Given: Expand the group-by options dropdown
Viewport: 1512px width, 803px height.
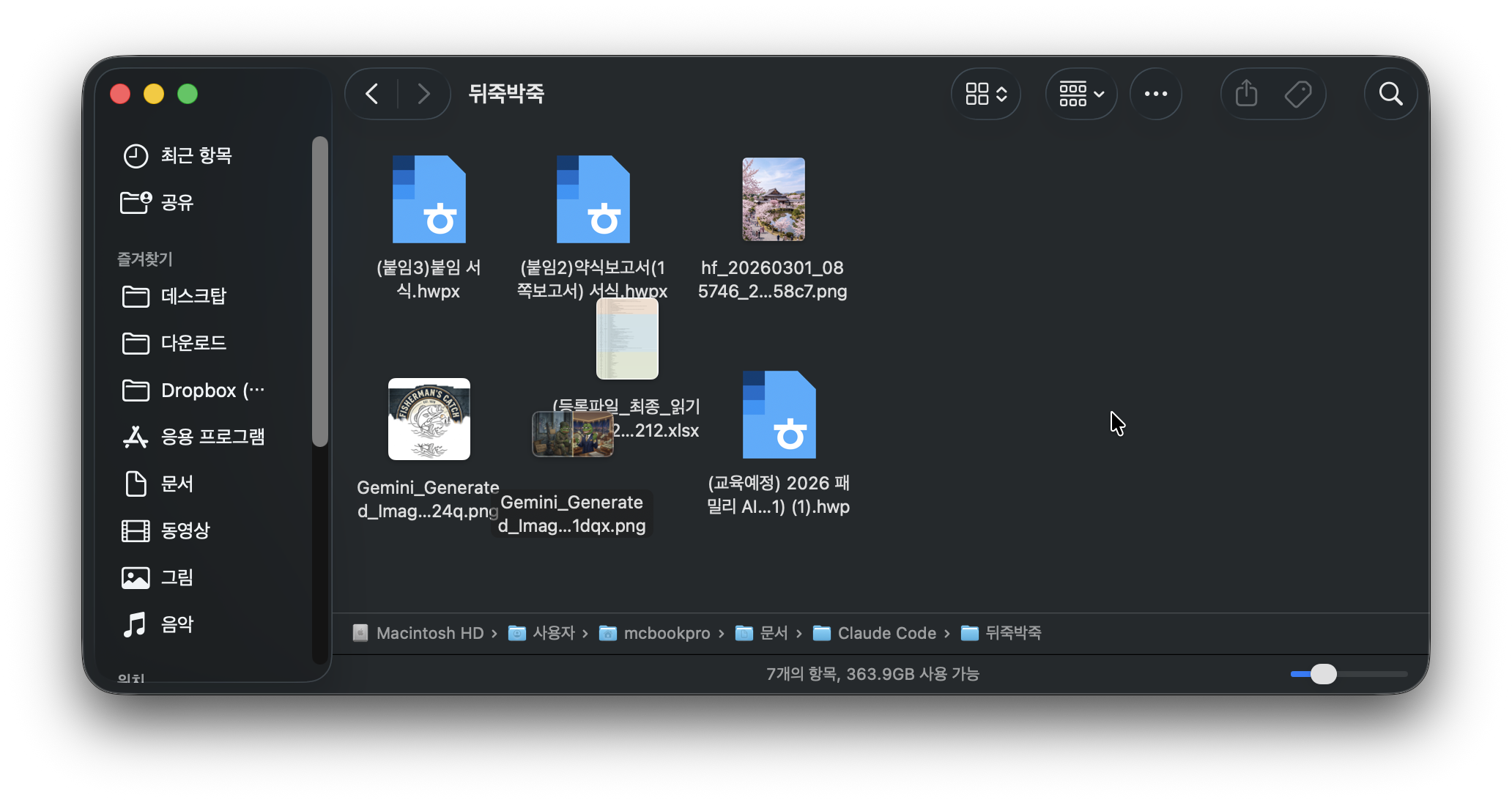Looking at the screenshot, I should coord(1081,94).
